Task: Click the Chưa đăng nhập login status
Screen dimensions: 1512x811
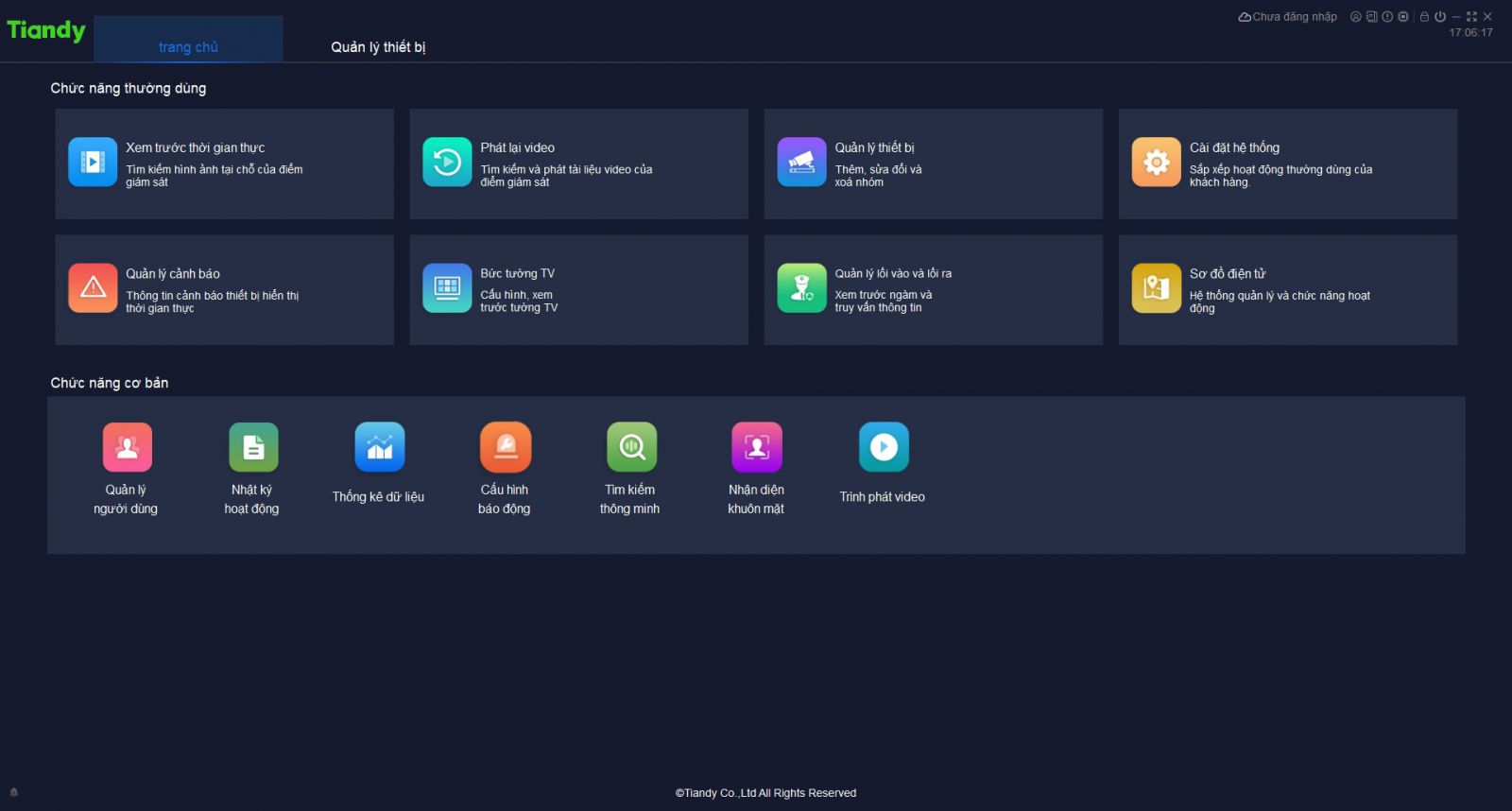Action: (x=1288, y=17)
